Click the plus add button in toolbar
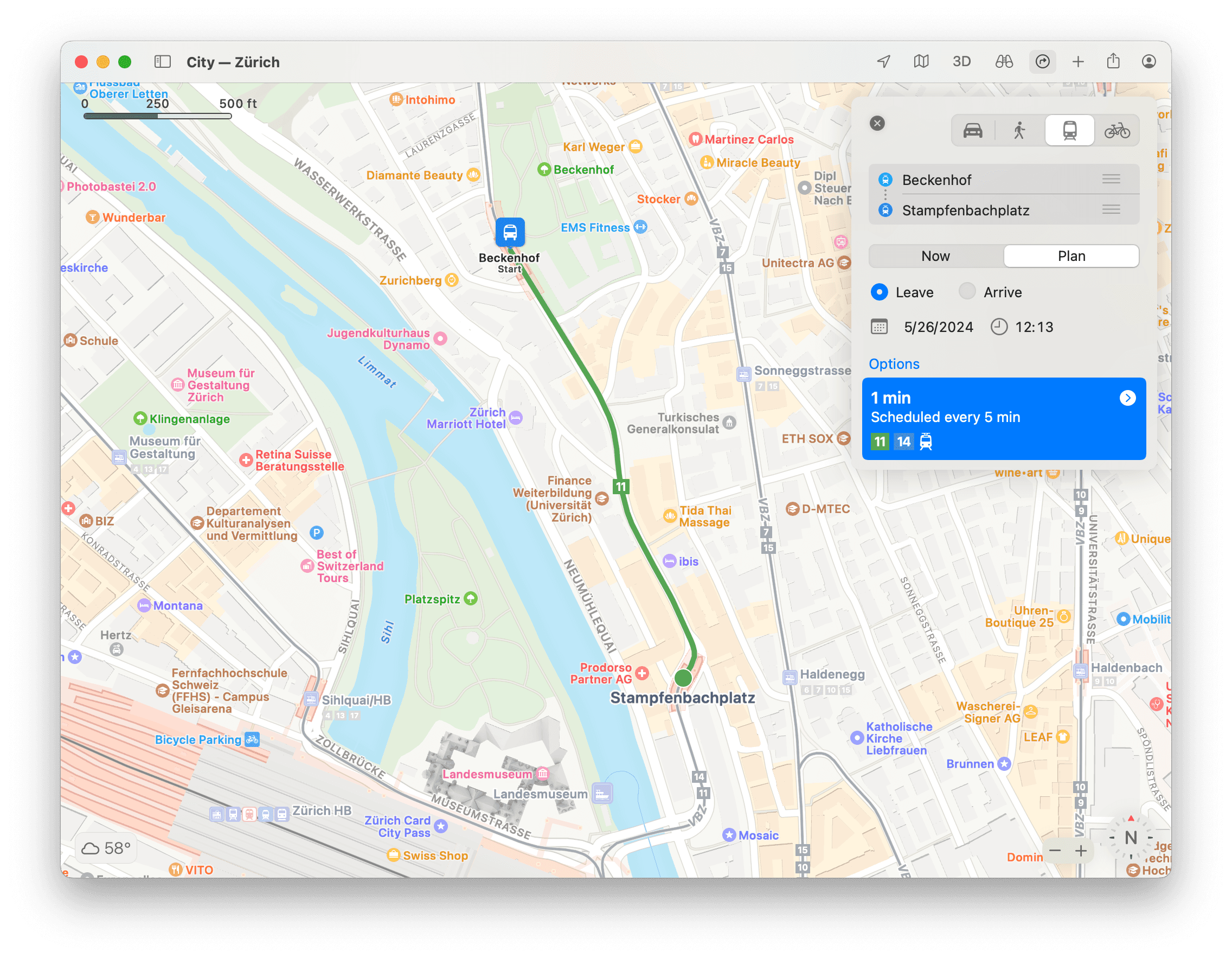 pos(1078,61)
